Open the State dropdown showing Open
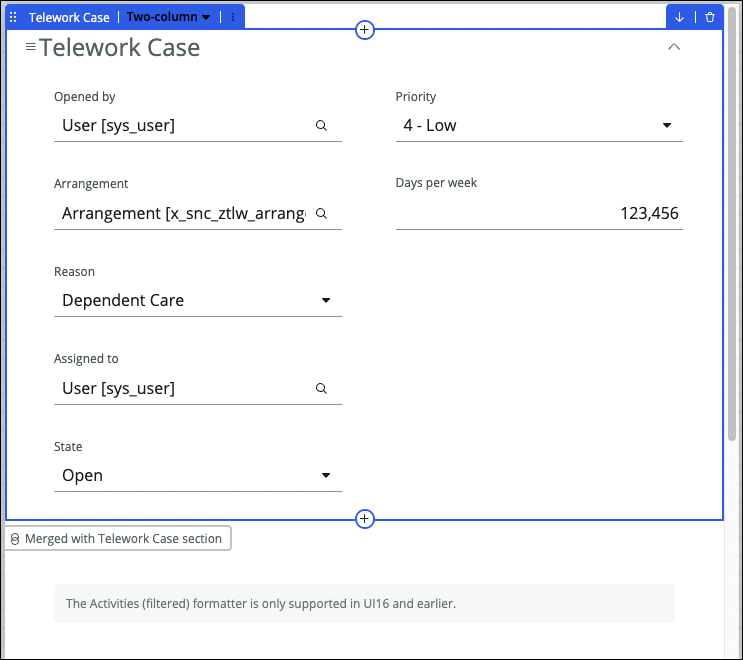 click(x=197, y=476)
